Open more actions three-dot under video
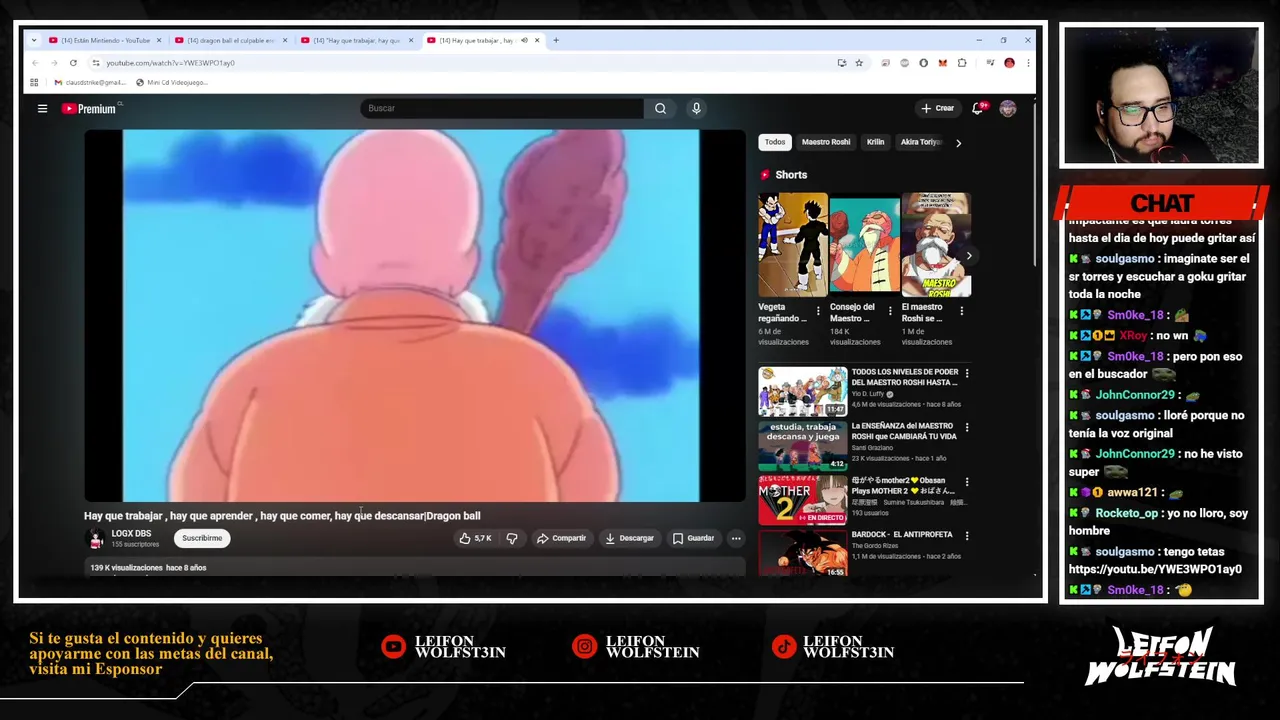The width and height of the screenshot is (1280, 720). pyautogui.click(x=736, y=538)
